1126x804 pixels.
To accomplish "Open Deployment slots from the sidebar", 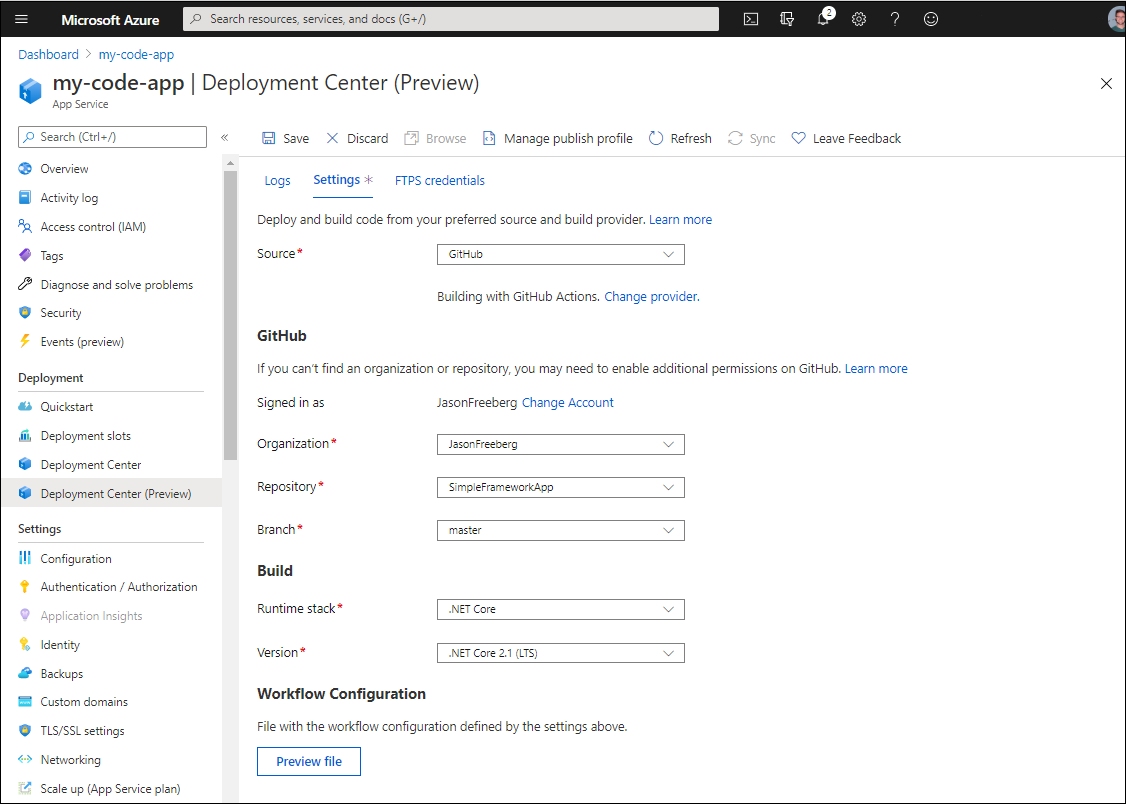I will click(x=88, y=435).
